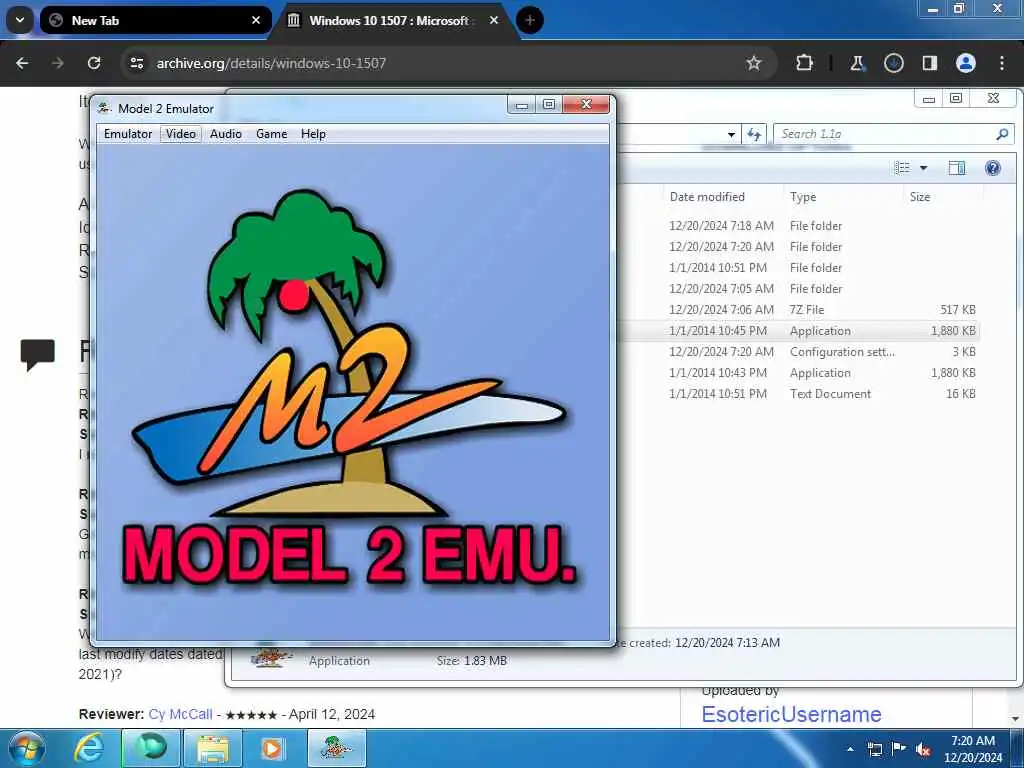Toggle the Explorer preview pane
The height and width of the screenshot is (768, 1024).
click(x=957, y=168)
